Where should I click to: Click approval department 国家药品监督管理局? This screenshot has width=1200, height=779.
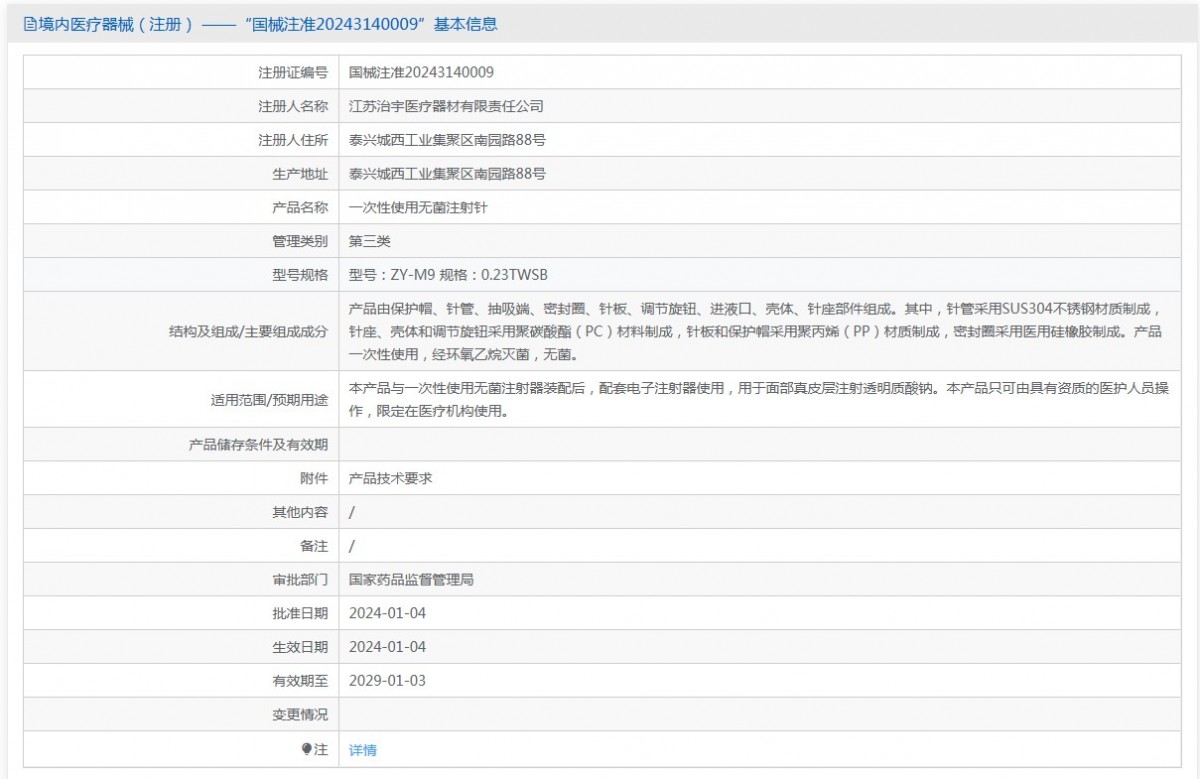411,579
